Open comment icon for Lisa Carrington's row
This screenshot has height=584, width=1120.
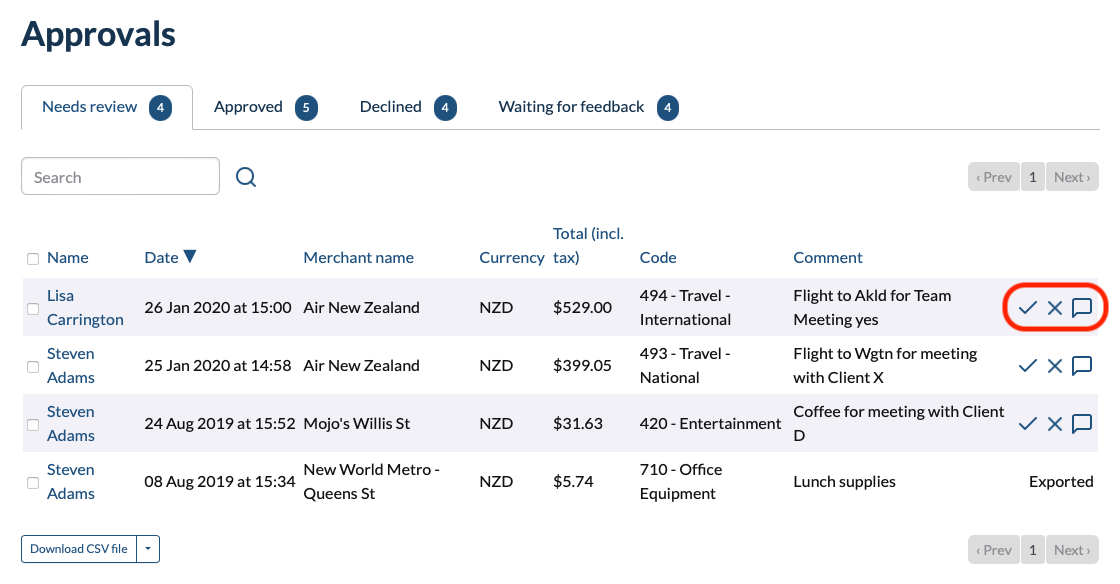pos(1081,308)
